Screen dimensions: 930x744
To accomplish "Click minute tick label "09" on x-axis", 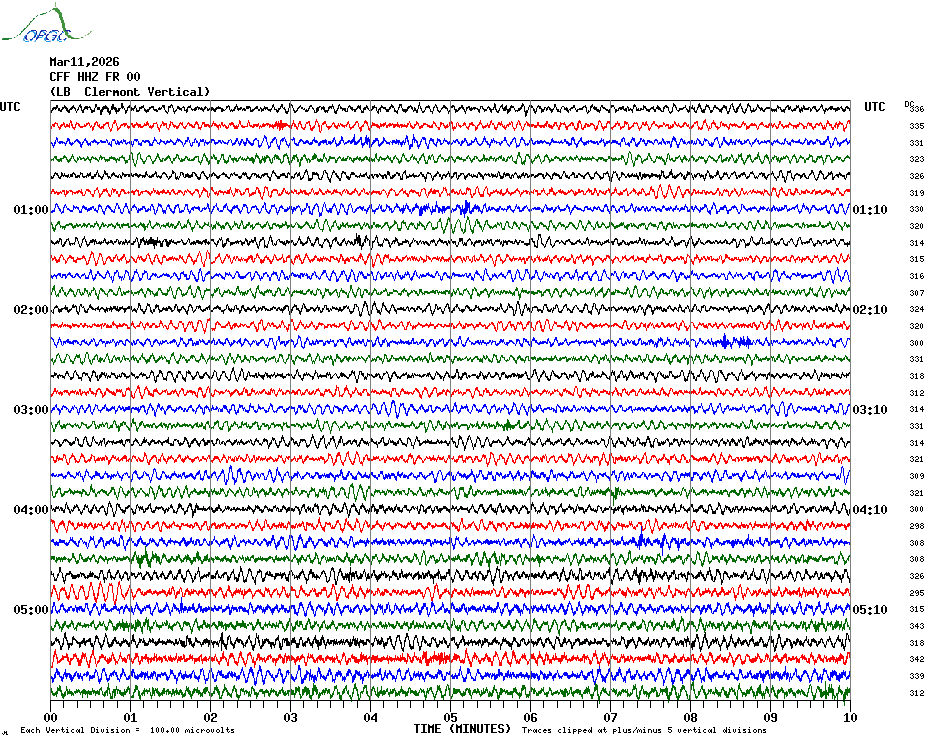I will click(x=770, y=718).
